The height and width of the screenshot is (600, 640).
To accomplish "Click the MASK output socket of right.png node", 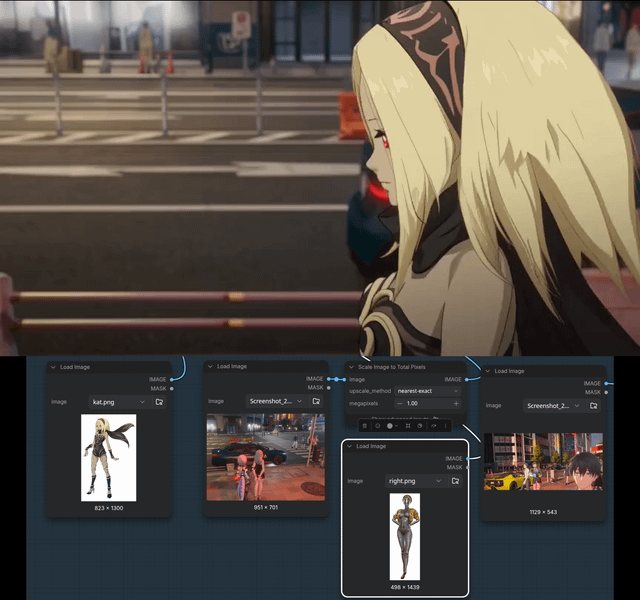I will pos(468,467).
